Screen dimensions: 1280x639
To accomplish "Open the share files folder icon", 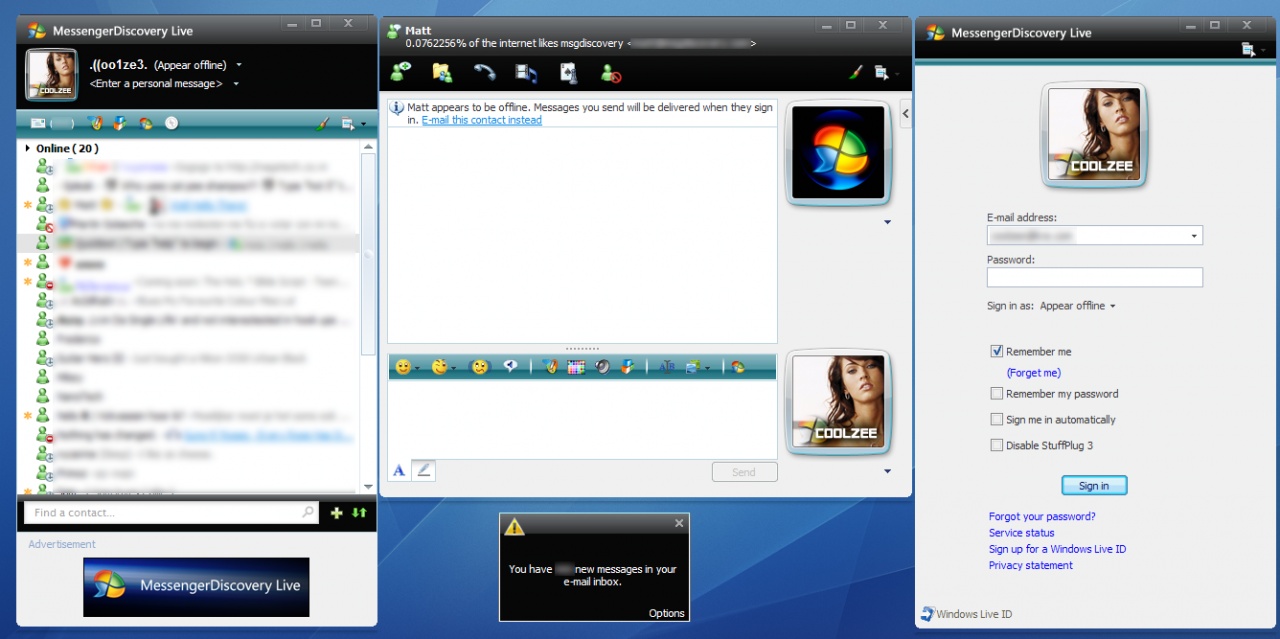I will coord(442,72).
